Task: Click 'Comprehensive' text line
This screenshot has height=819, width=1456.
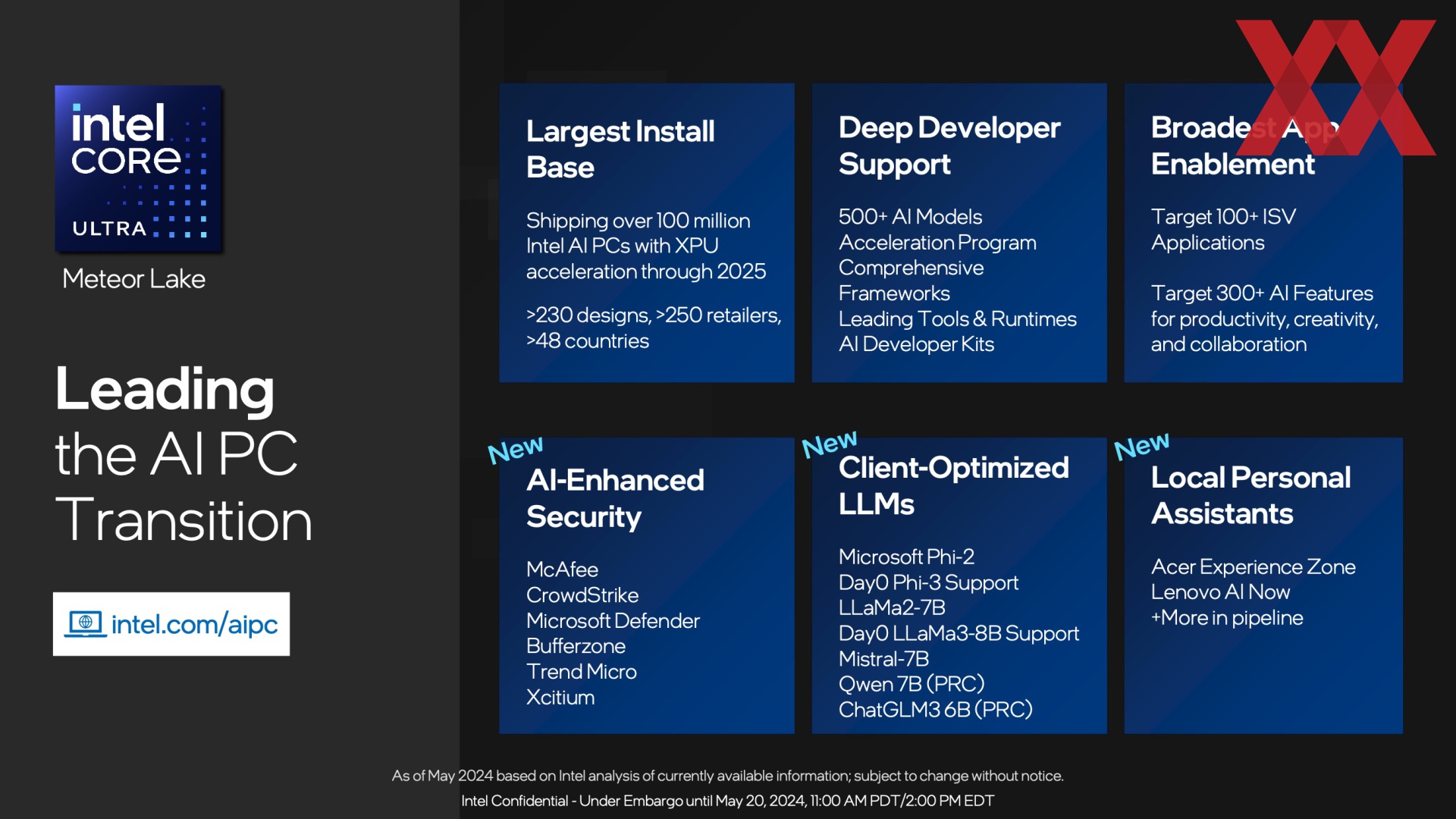Action: click(911, 268)
